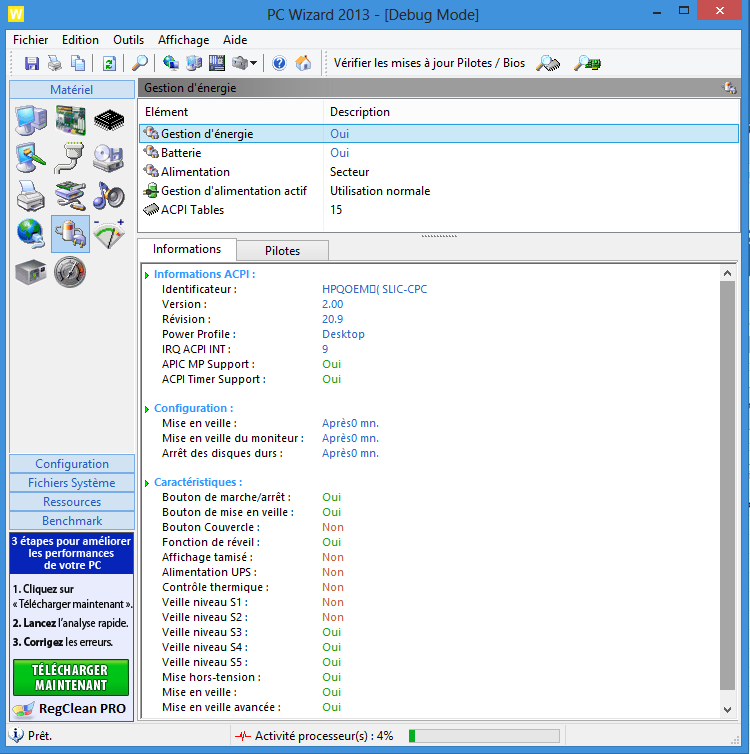Select the Drives disk icon

pos(109,158)
